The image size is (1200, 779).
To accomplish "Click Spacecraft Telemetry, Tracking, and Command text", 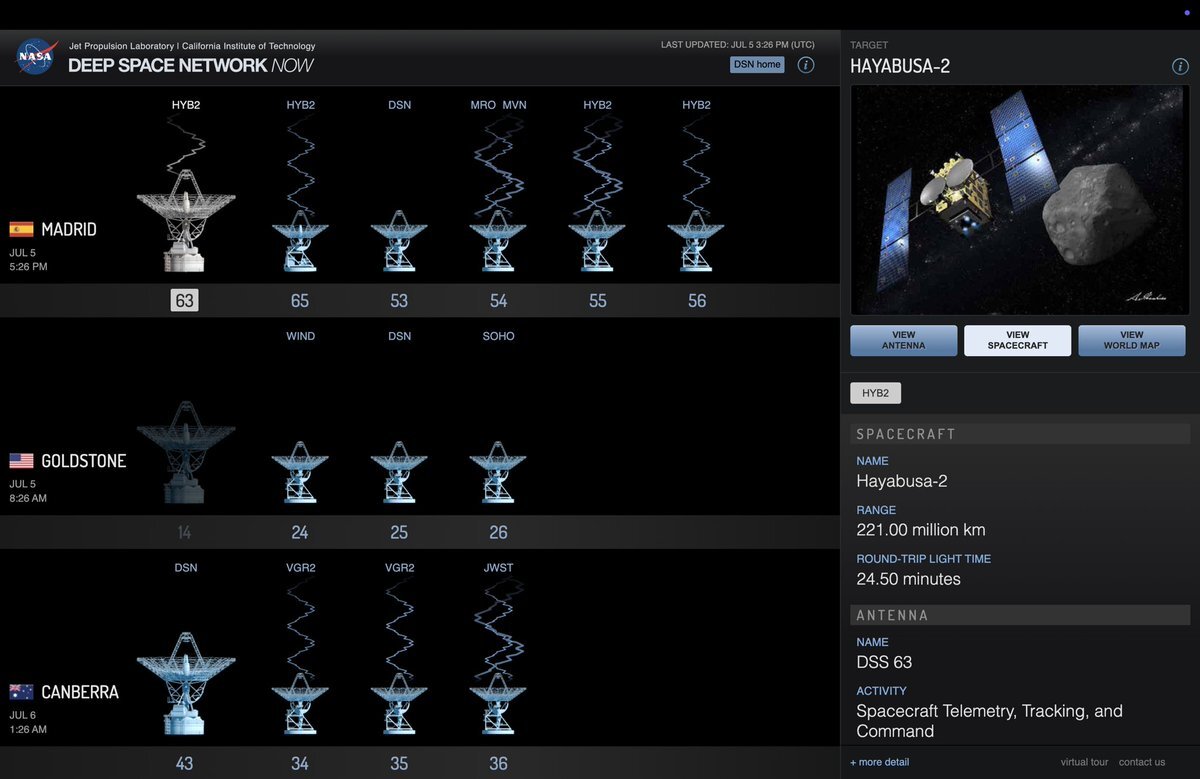I will (x=989, y=721).
